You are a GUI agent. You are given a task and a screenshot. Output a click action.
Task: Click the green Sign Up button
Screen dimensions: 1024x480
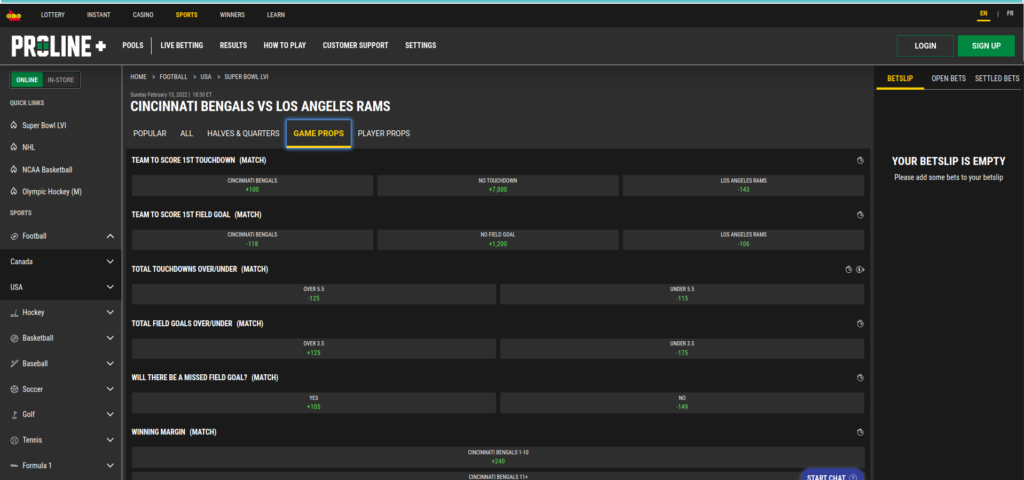click(x=985, y=46)
